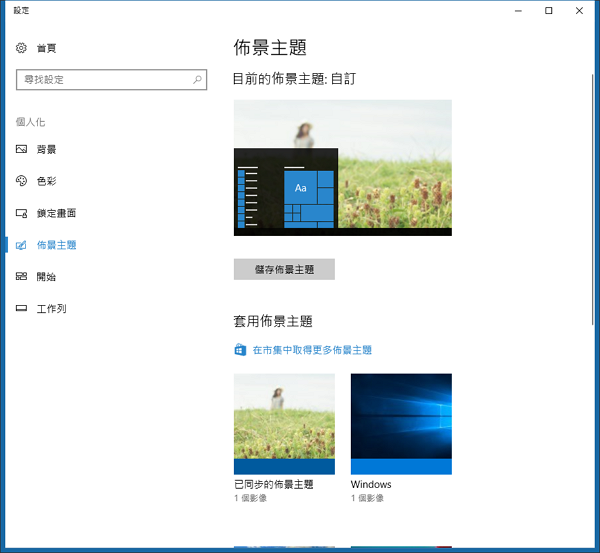The height and width of the screenshot is (553, 600).
Task: Click the 個人化 category label
Action: (x=30, y=122)
